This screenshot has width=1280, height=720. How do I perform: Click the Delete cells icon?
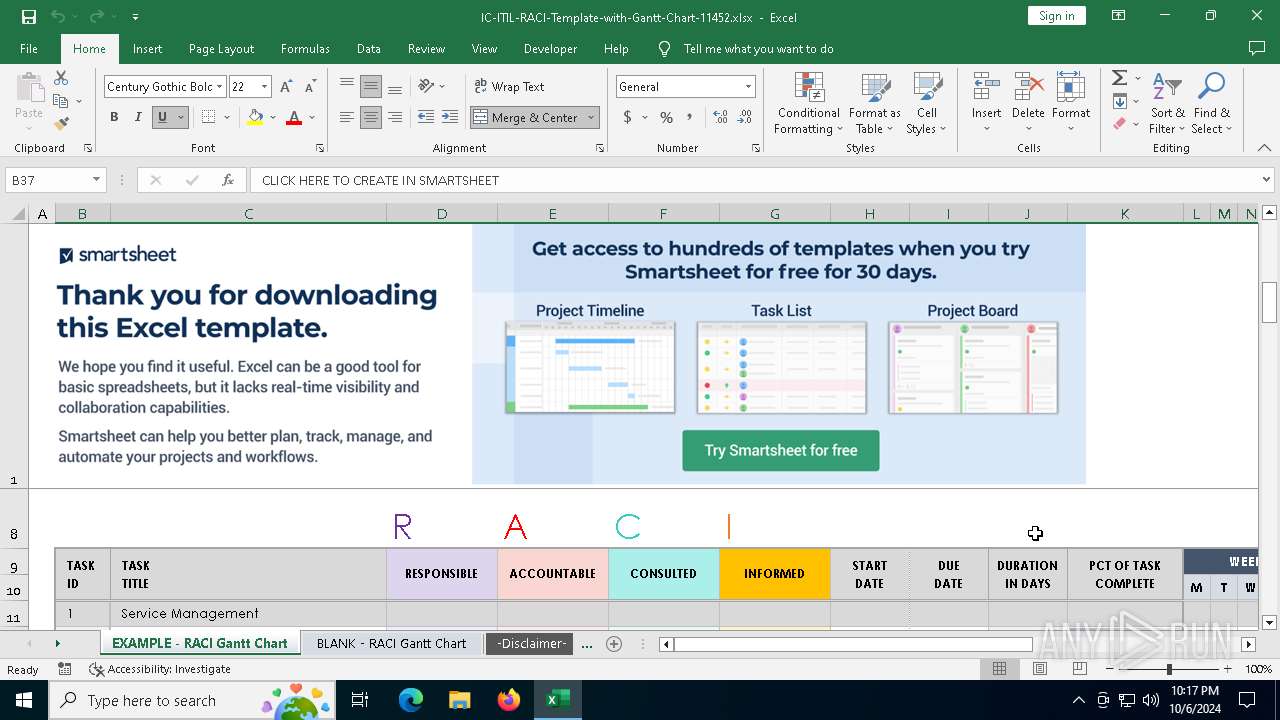pos(1028,87)
